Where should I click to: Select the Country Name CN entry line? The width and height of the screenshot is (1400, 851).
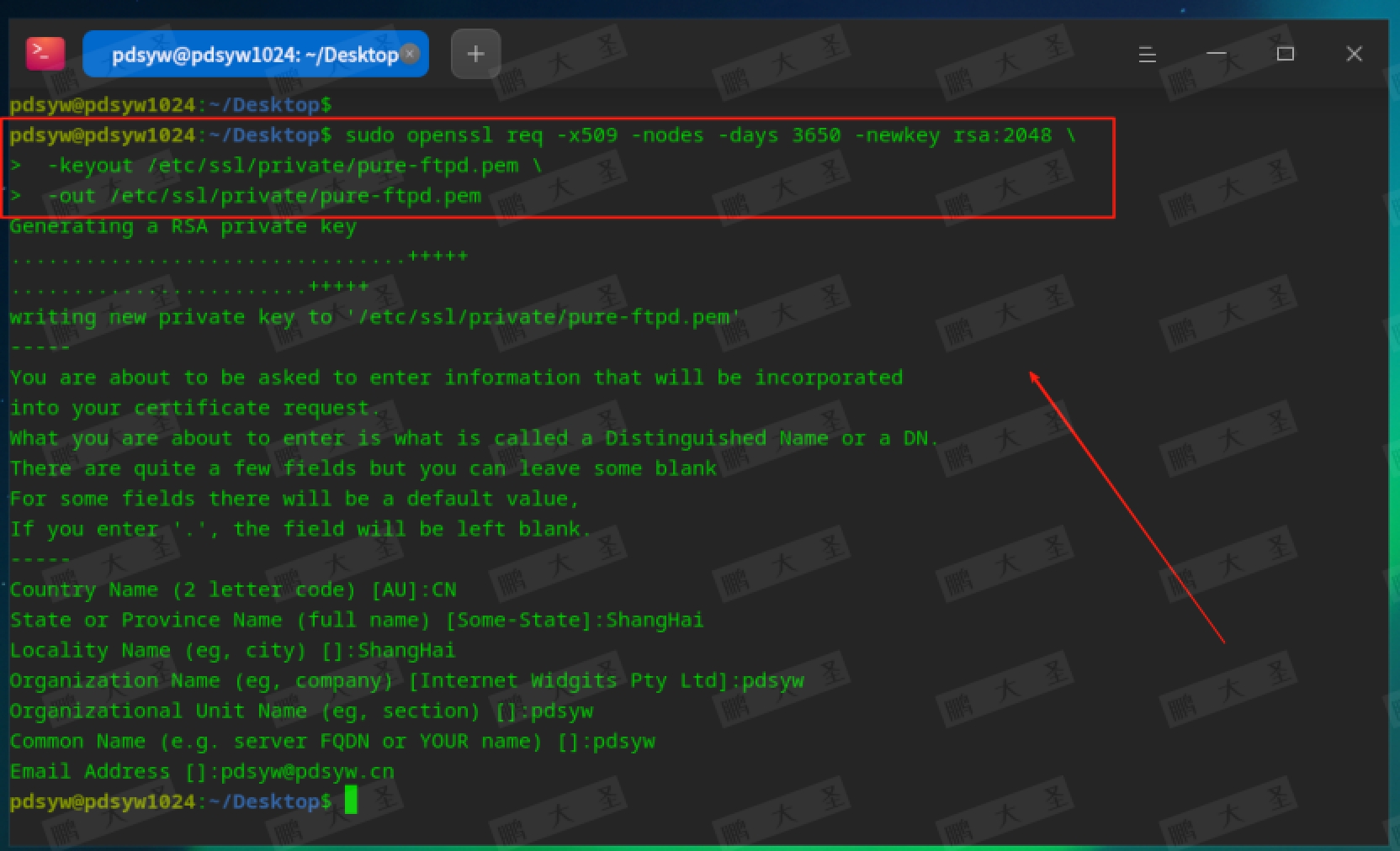click(x=233, y=589)
